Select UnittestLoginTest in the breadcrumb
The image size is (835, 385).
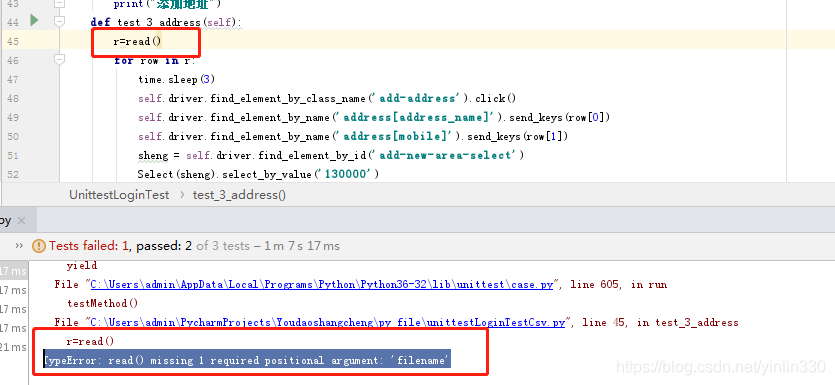coord(119,195)
